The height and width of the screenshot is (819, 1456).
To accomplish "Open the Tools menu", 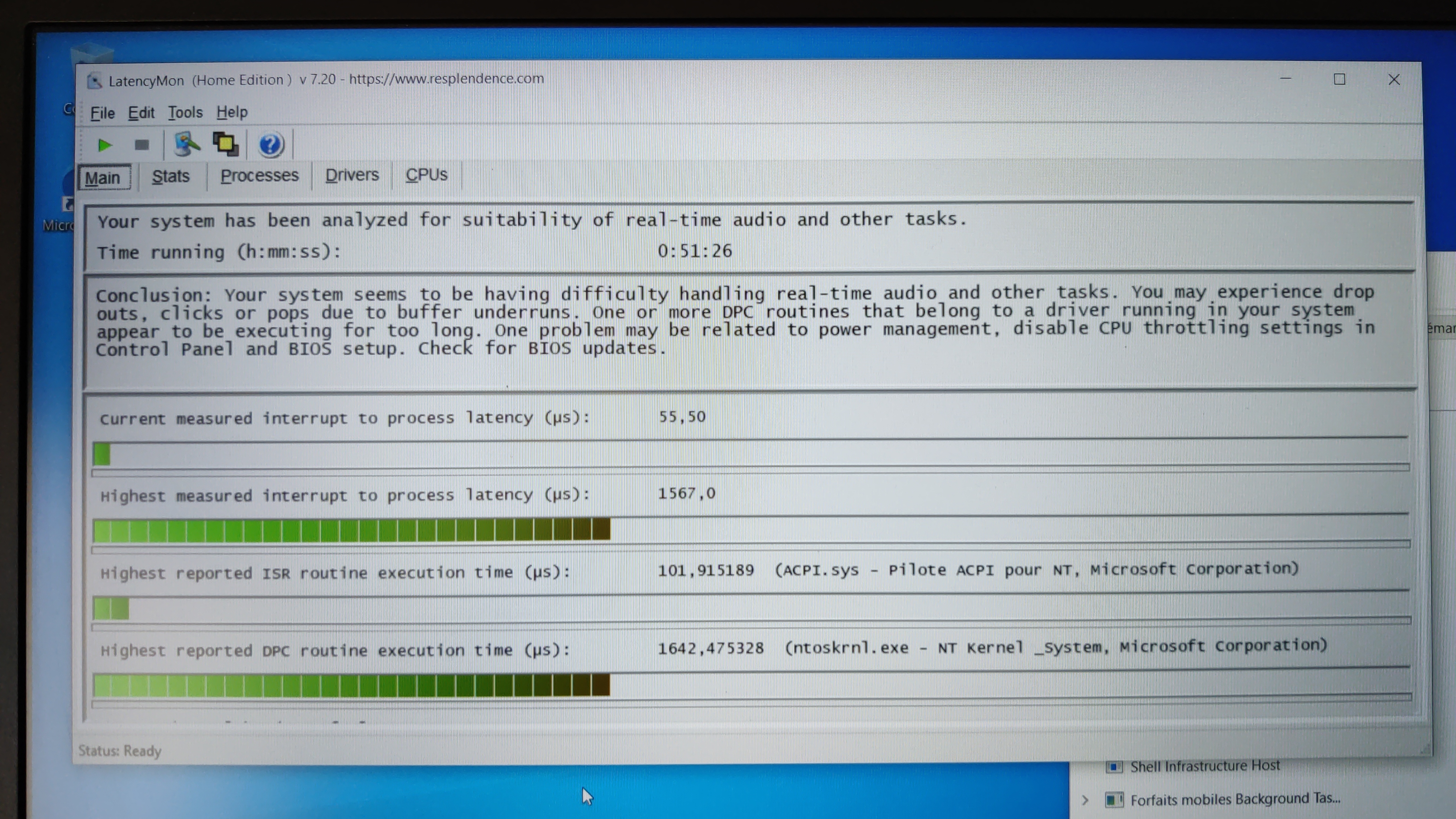I will pyautogui.click(x=185, y=112).
